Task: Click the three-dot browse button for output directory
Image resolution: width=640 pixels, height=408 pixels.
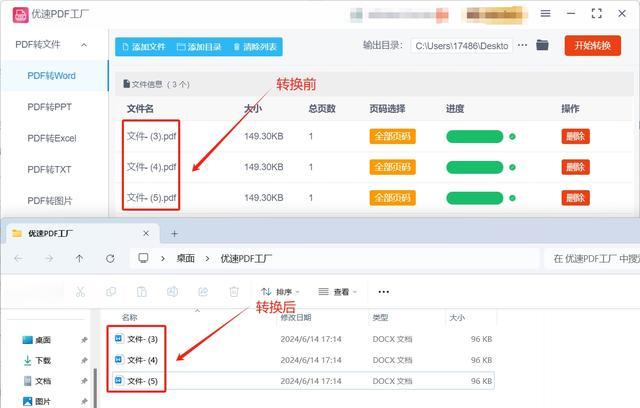Action: 522,45
